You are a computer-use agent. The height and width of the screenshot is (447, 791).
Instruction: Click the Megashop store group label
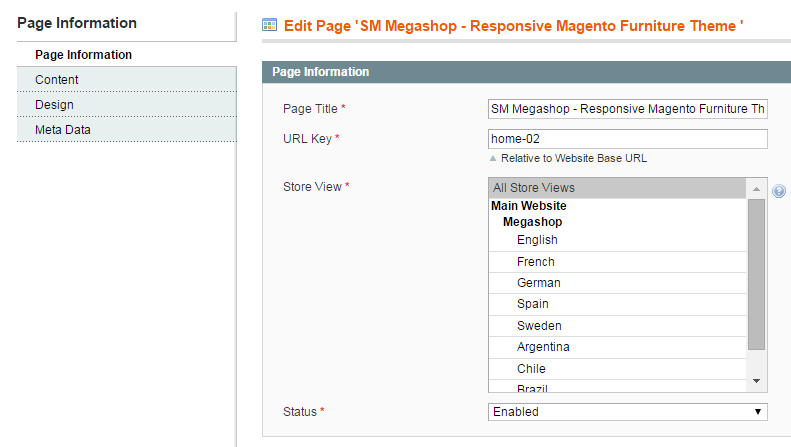click(532, 222)
